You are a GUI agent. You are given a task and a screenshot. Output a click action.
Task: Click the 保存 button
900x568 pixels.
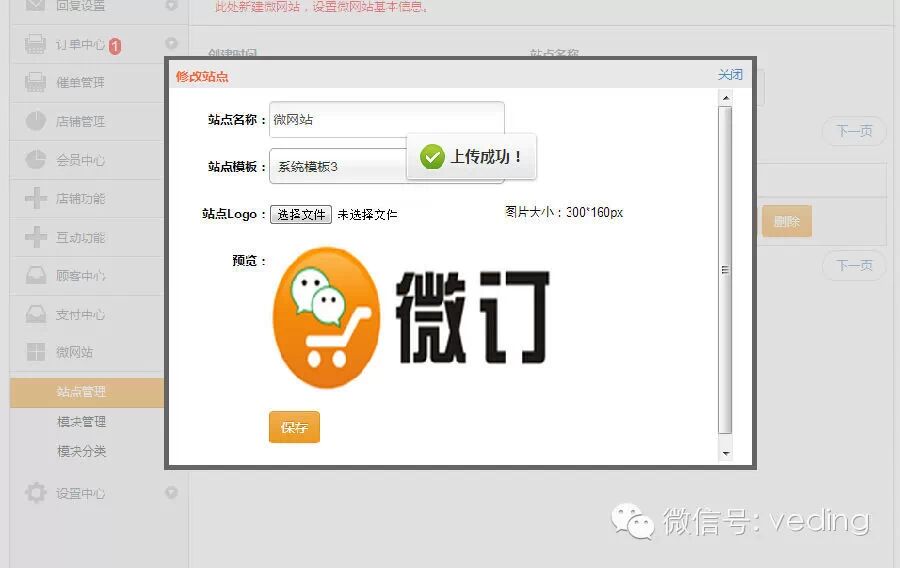[x=294, y=427]
